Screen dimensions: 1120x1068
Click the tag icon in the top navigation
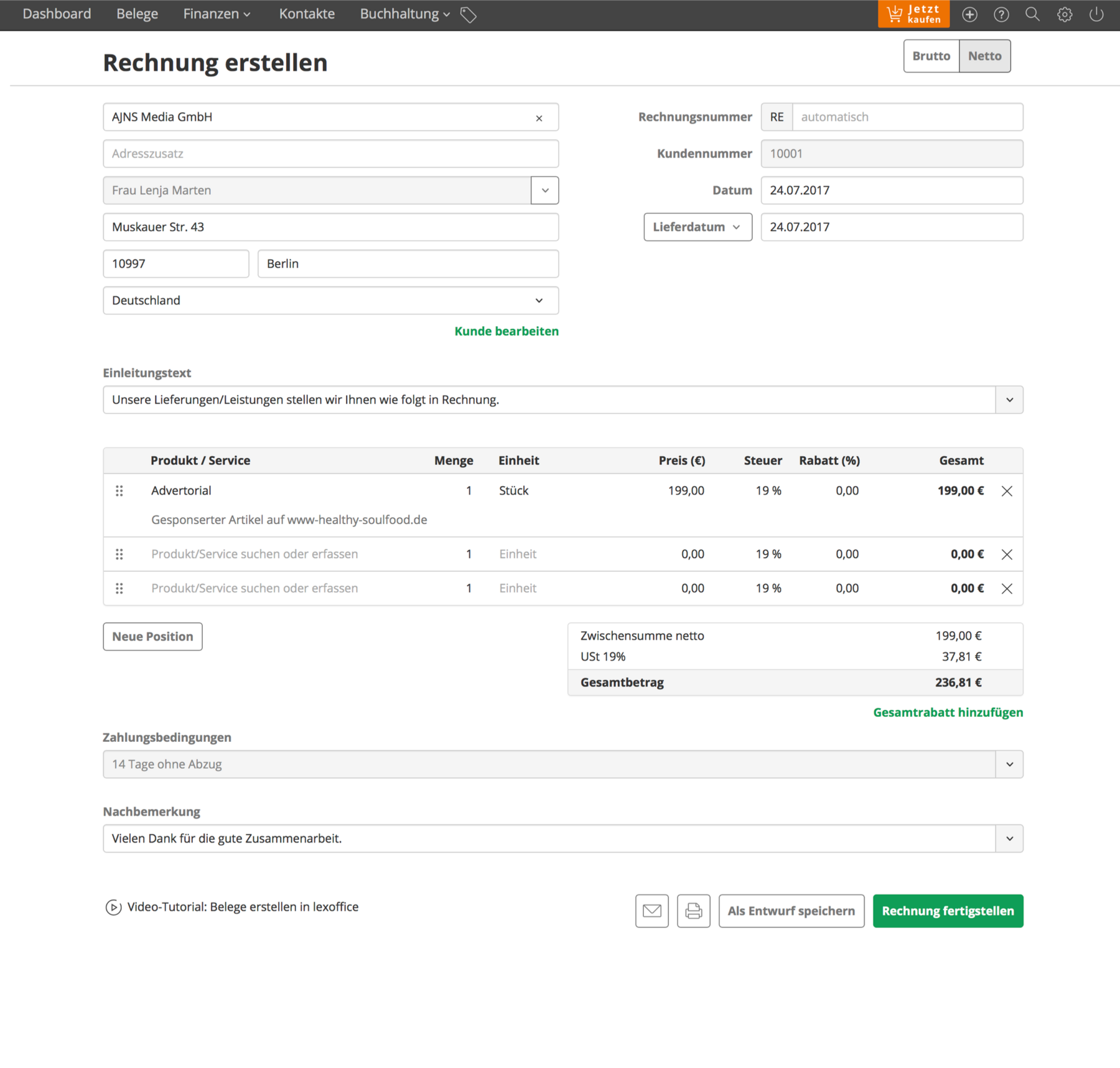[469, 14]
